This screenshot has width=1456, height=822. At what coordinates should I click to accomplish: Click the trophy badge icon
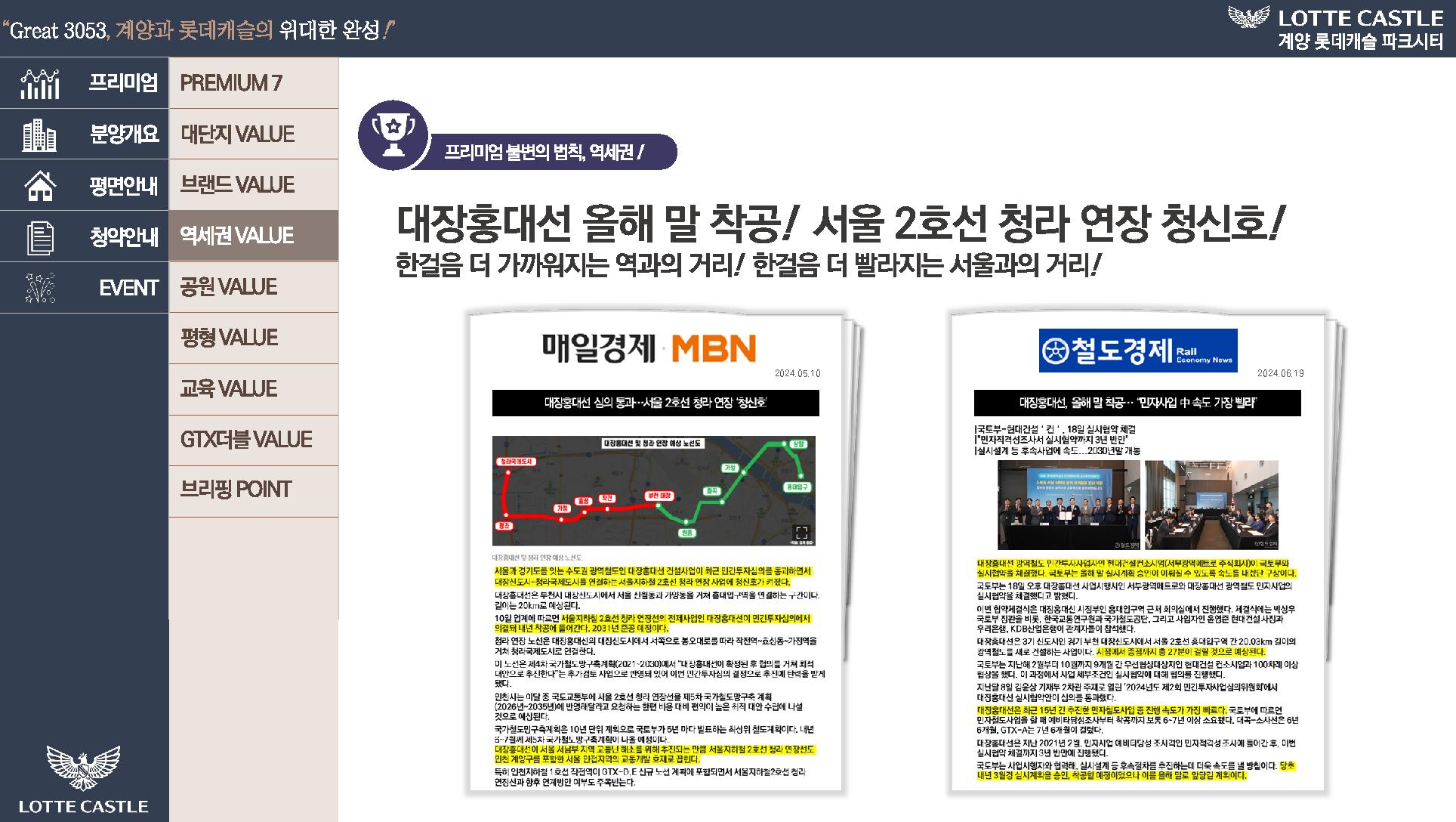click(x=393, y=134)
